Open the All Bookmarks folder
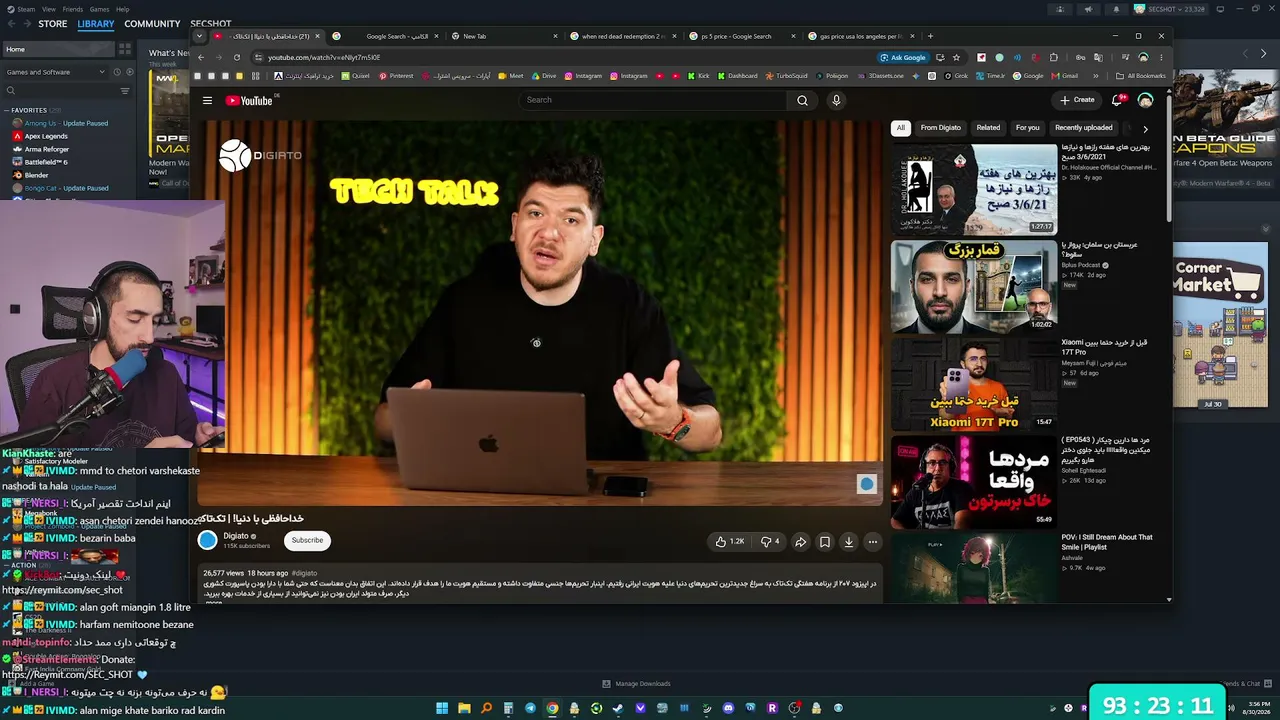1280x720 pixels. click(x=1140, y=76)
